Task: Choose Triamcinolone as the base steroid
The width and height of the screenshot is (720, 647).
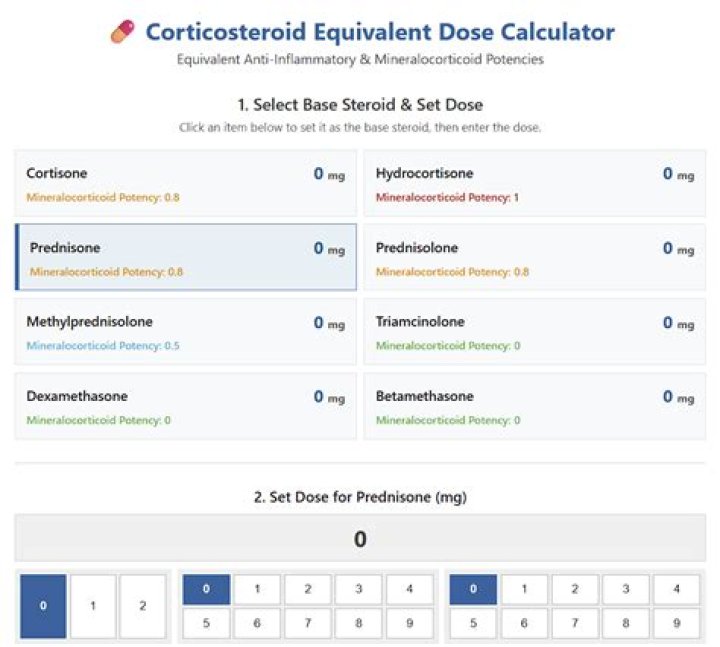Action: click(534, 332)
